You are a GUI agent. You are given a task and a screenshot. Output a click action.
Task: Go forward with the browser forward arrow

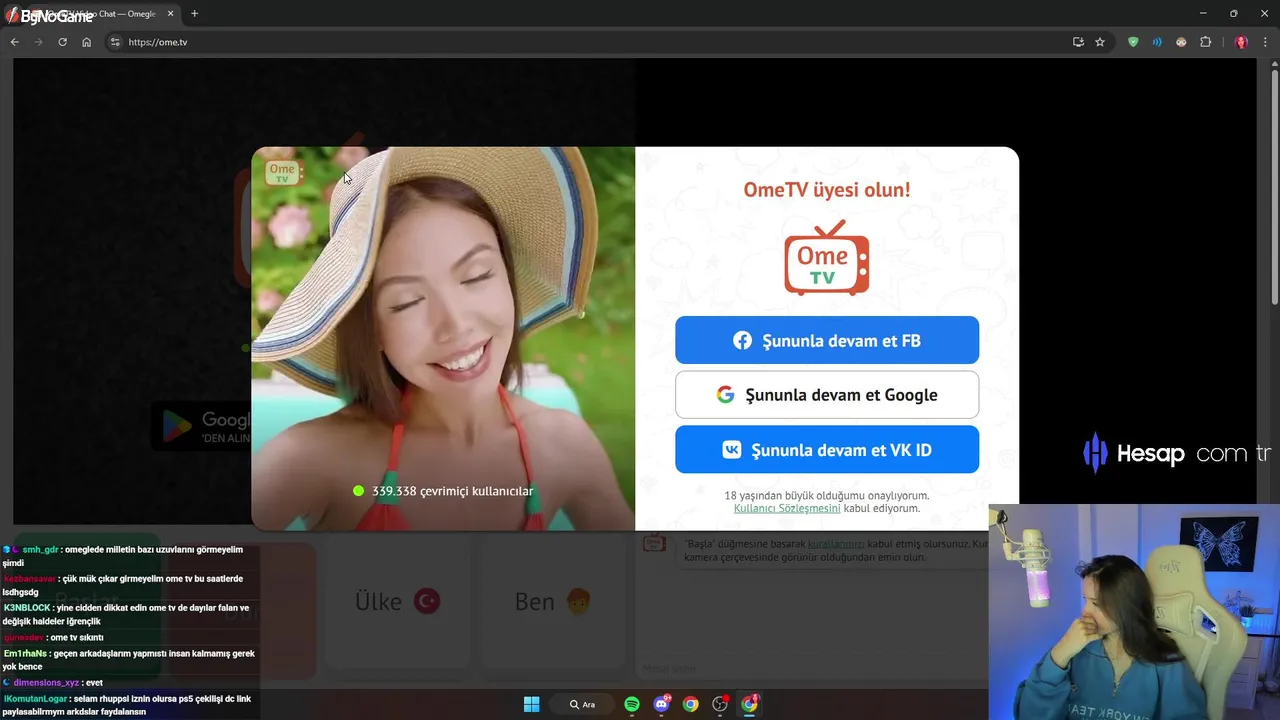click(x=39, y=42)
